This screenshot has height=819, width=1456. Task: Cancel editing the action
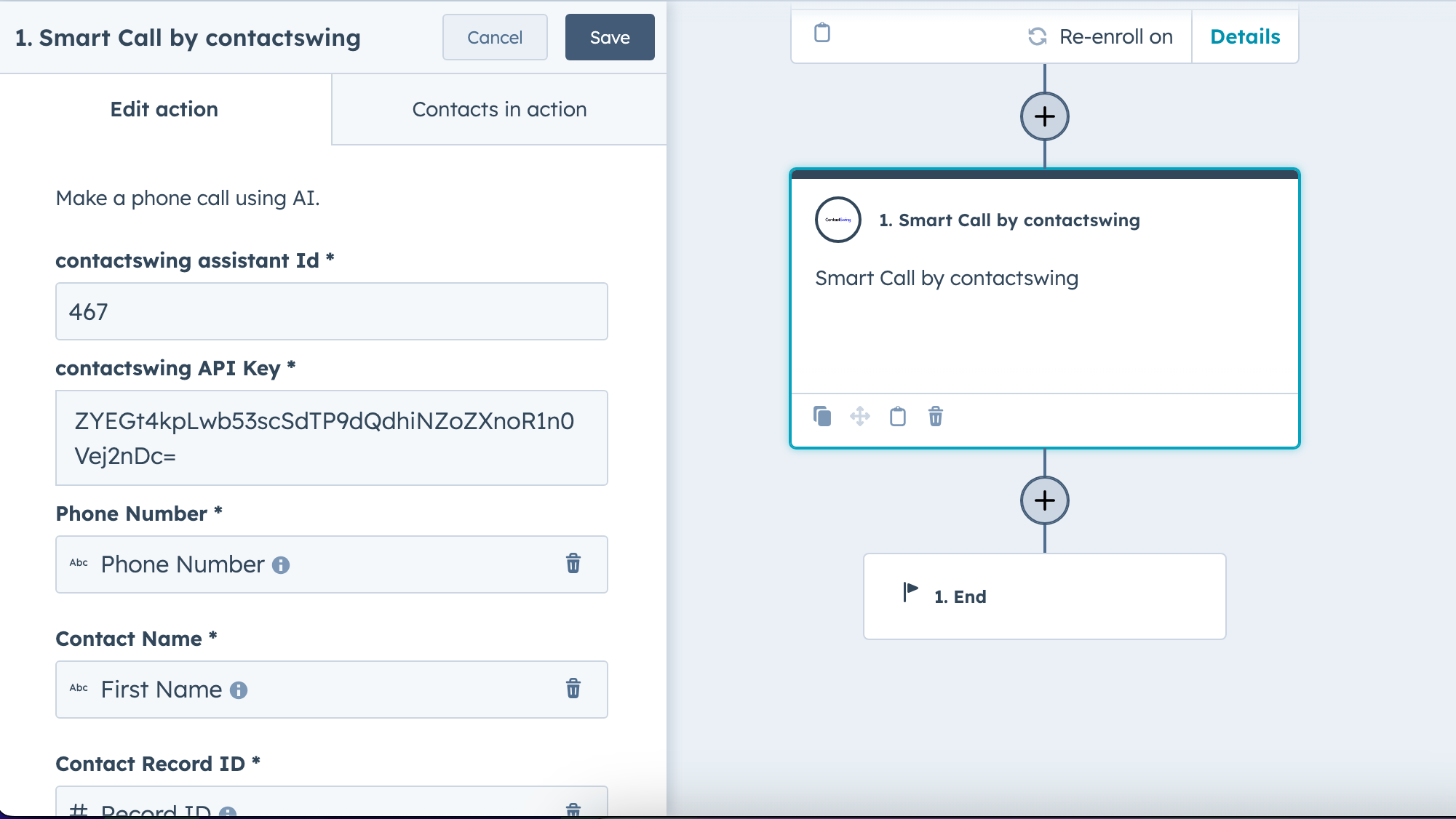495,37
